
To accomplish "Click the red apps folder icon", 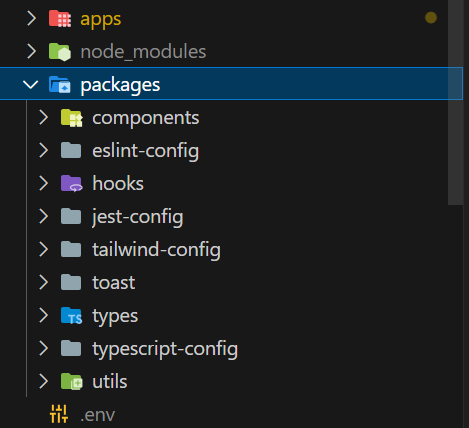I will tap(60, 19).
